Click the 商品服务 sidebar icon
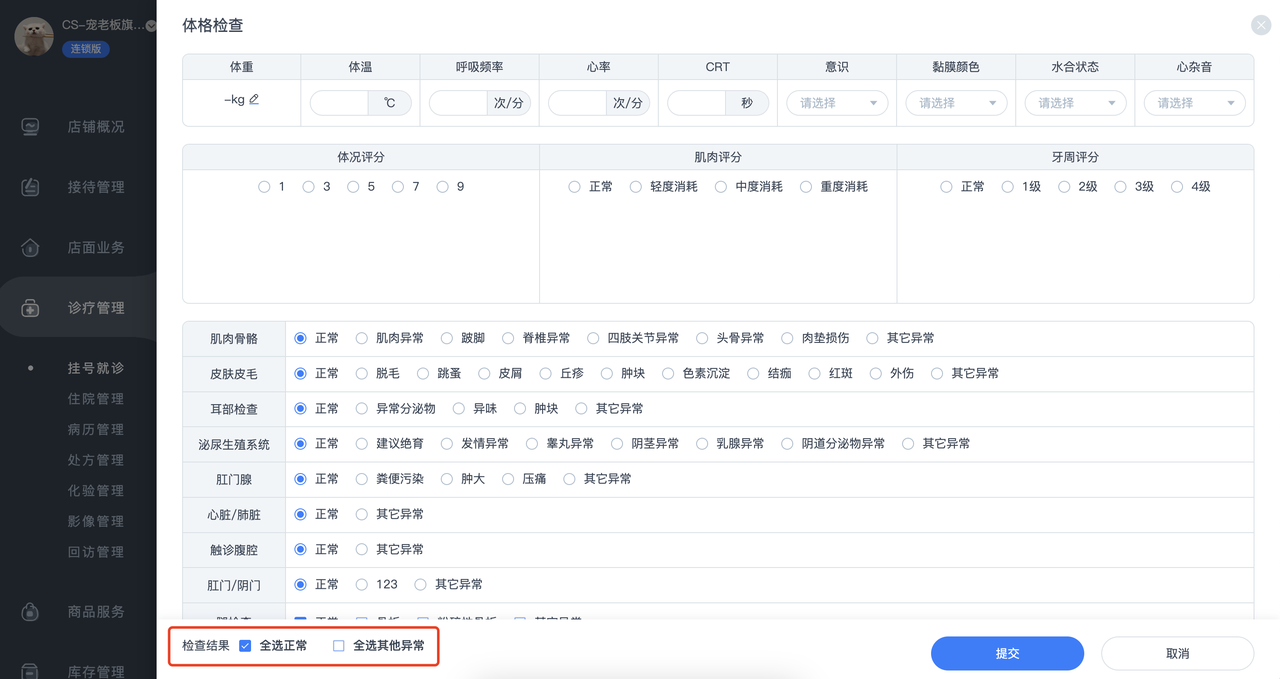 pyautogui.click(x=31, y=611)
